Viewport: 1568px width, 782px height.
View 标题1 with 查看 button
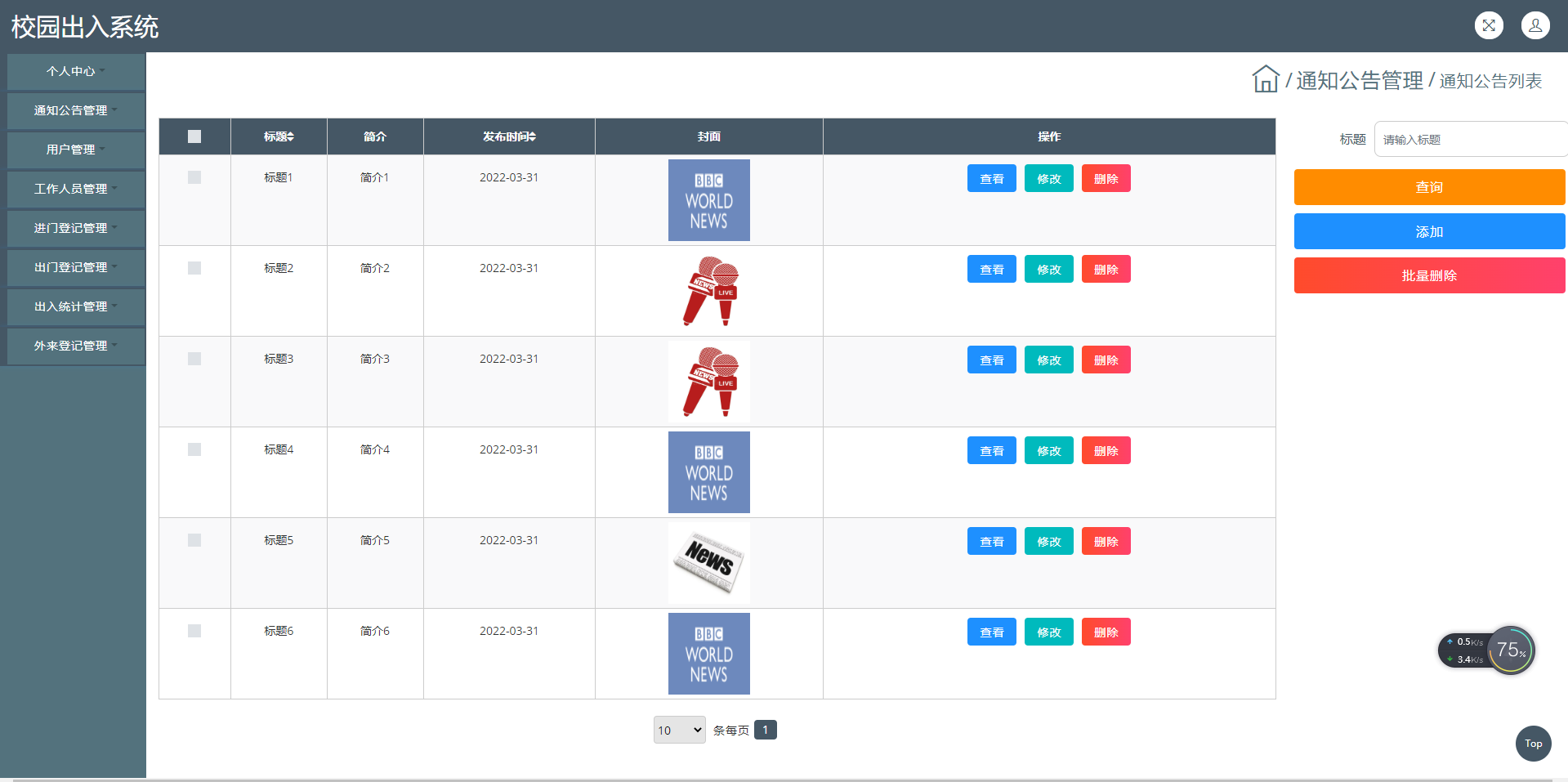992,178
